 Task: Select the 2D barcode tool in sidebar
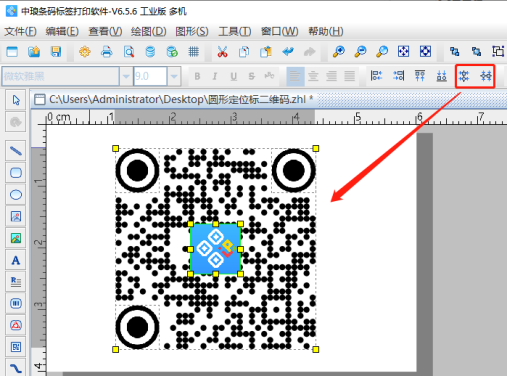16,347
